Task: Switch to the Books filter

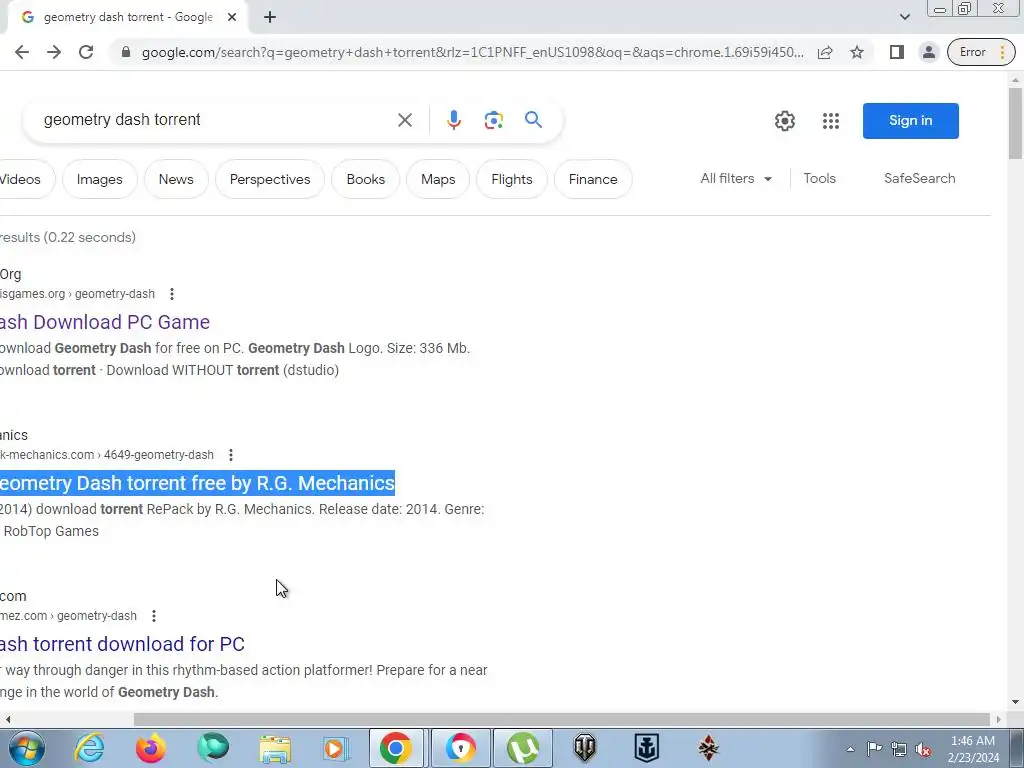Action: (365, 179)
